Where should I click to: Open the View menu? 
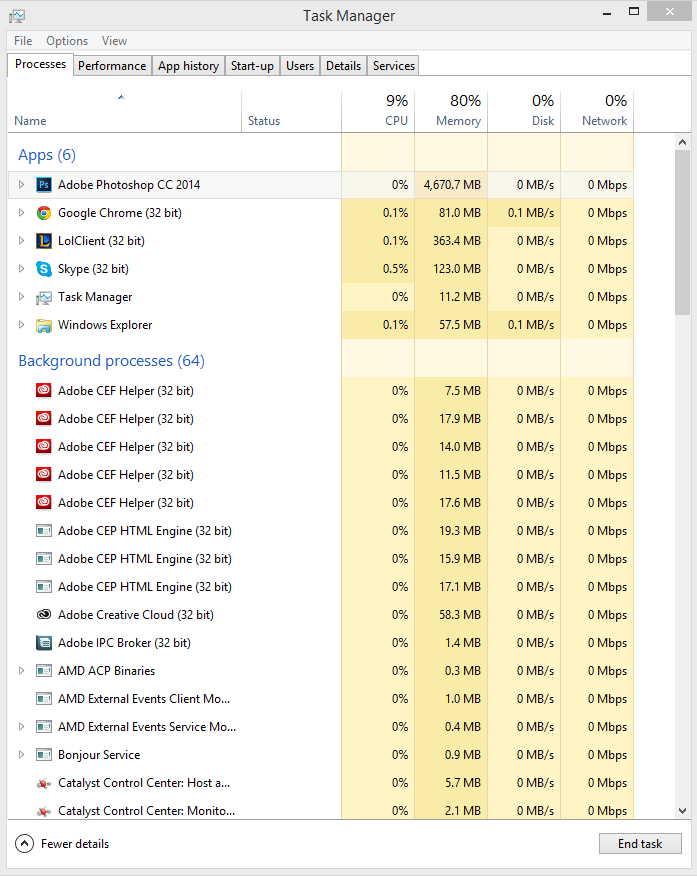(114, 41)
